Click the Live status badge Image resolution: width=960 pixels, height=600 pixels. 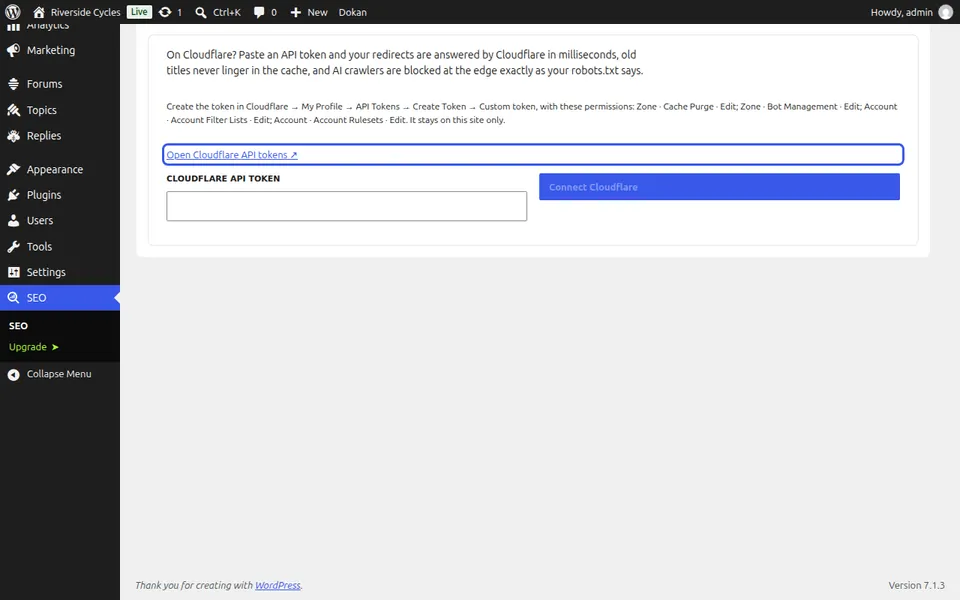tap(139, 12)
